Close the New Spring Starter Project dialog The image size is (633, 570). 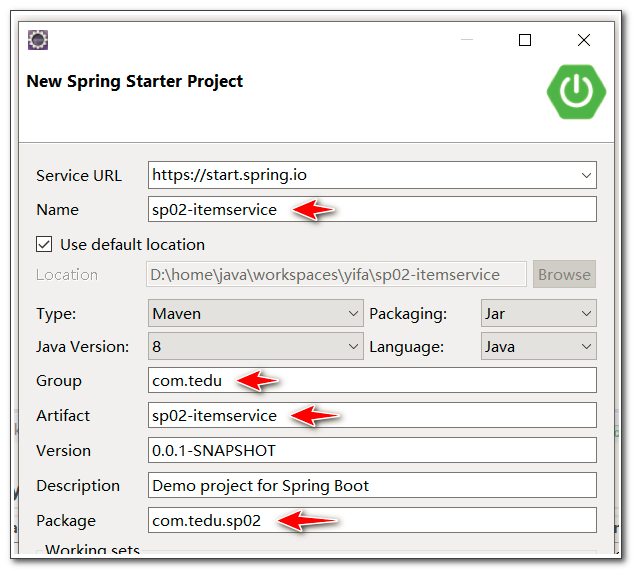(x=584, y=40)
